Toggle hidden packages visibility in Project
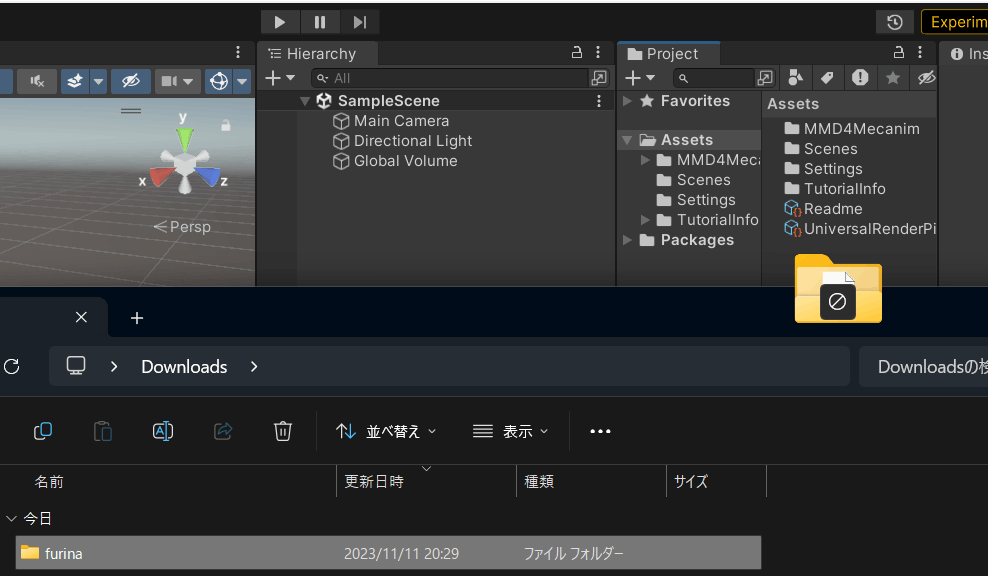The image size is (988, 576). pyautogui.click(x=926, y=78)
